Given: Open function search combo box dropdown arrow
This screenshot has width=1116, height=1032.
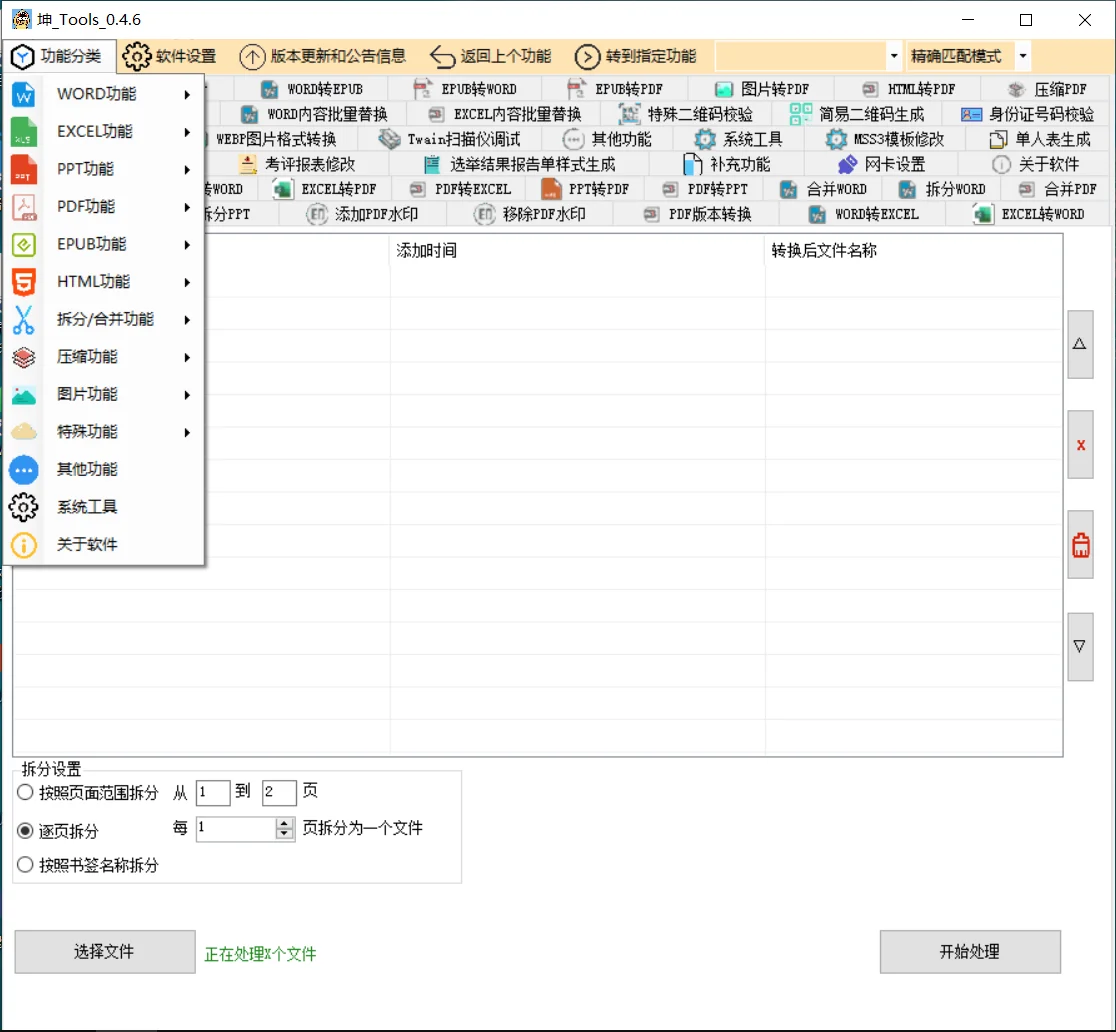Looking at the screenshot, I should pos(894,56).
